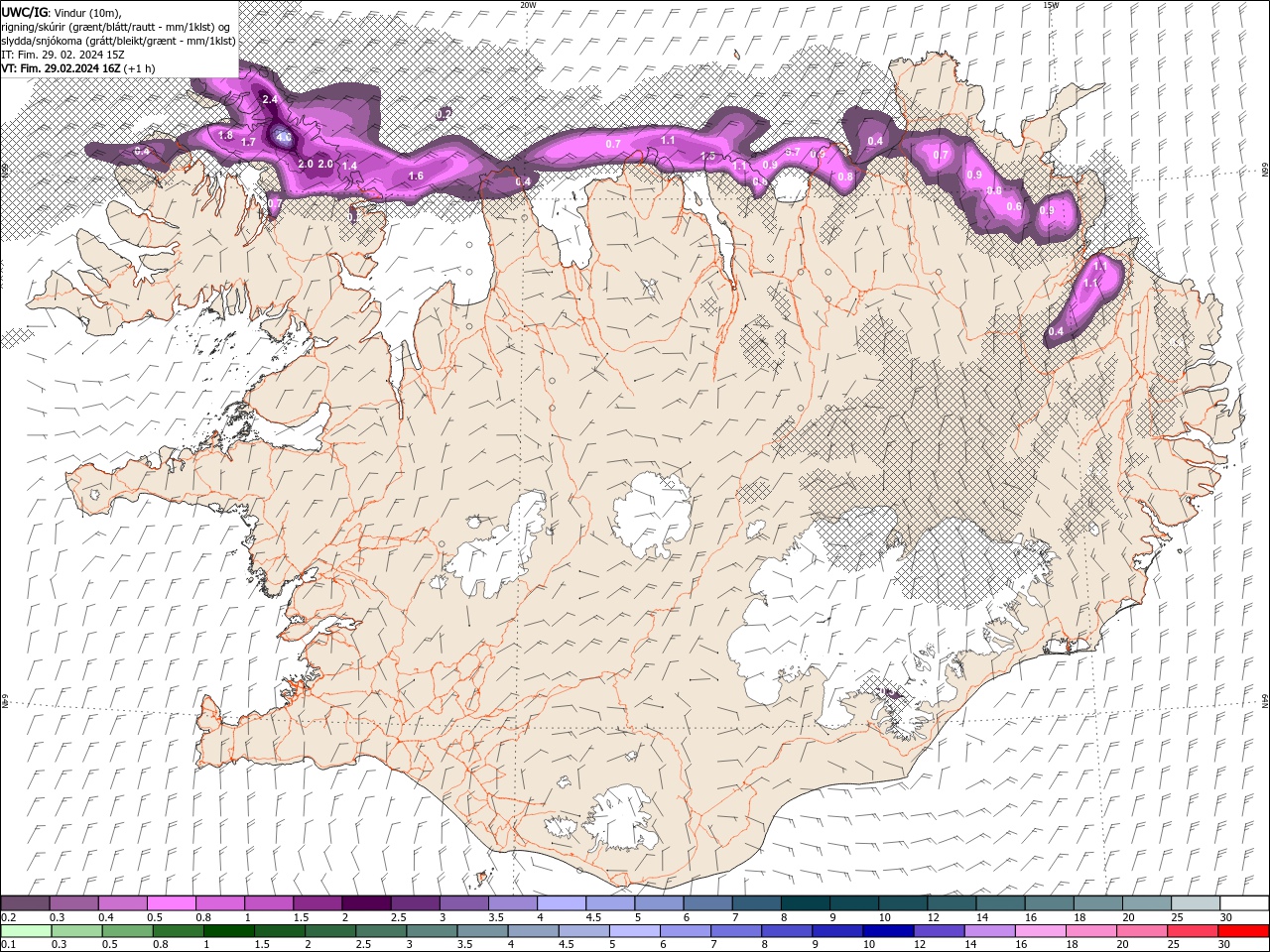Click the "15W" longitude label at the top

pos(1051,5)
